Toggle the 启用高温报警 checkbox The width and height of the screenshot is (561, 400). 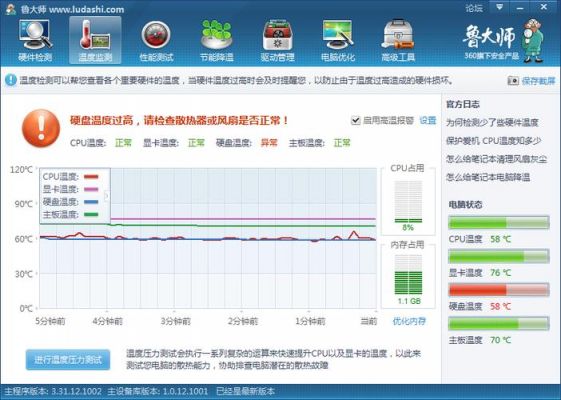(x=355, y=121)
